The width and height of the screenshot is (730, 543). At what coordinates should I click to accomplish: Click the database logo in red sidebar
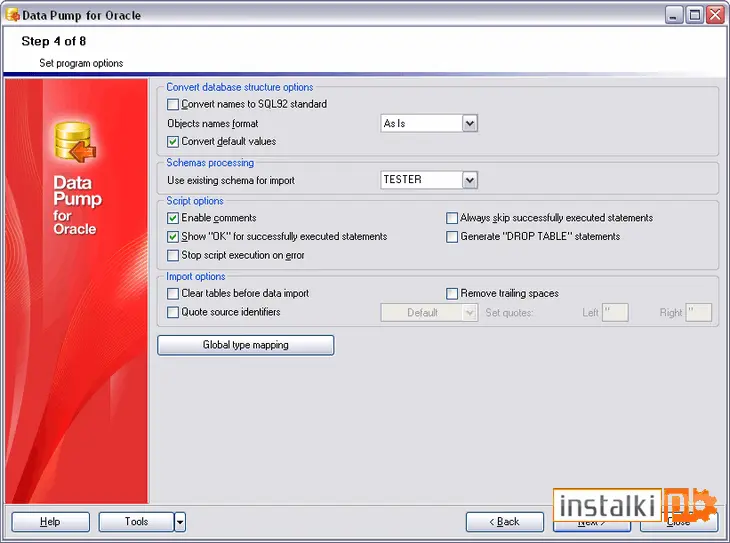coord(75,143)
